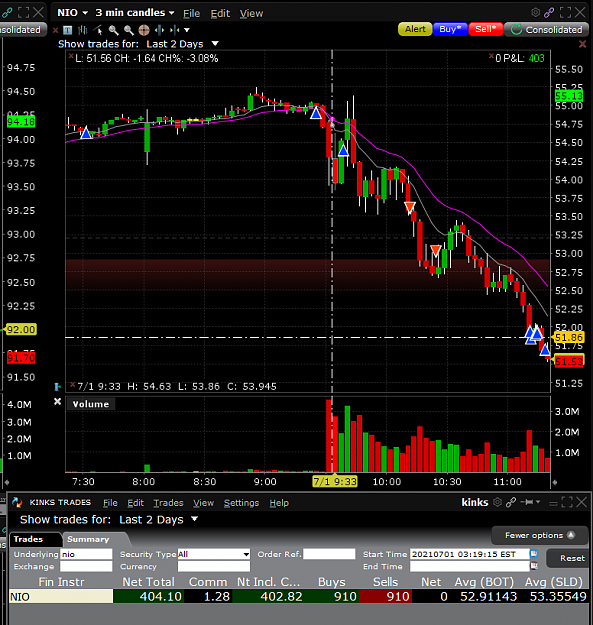Image resolution: width=593 pixels, height=625 pixels.
Task: Open the Security Type dropdown
Action: click(x=214, y=554)
